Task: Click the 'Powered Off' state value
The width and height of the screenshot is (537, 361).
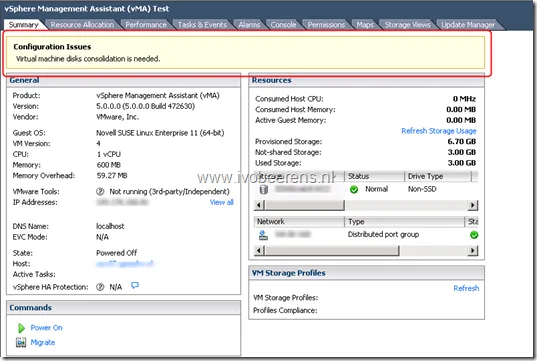Action: pos(116,253)
